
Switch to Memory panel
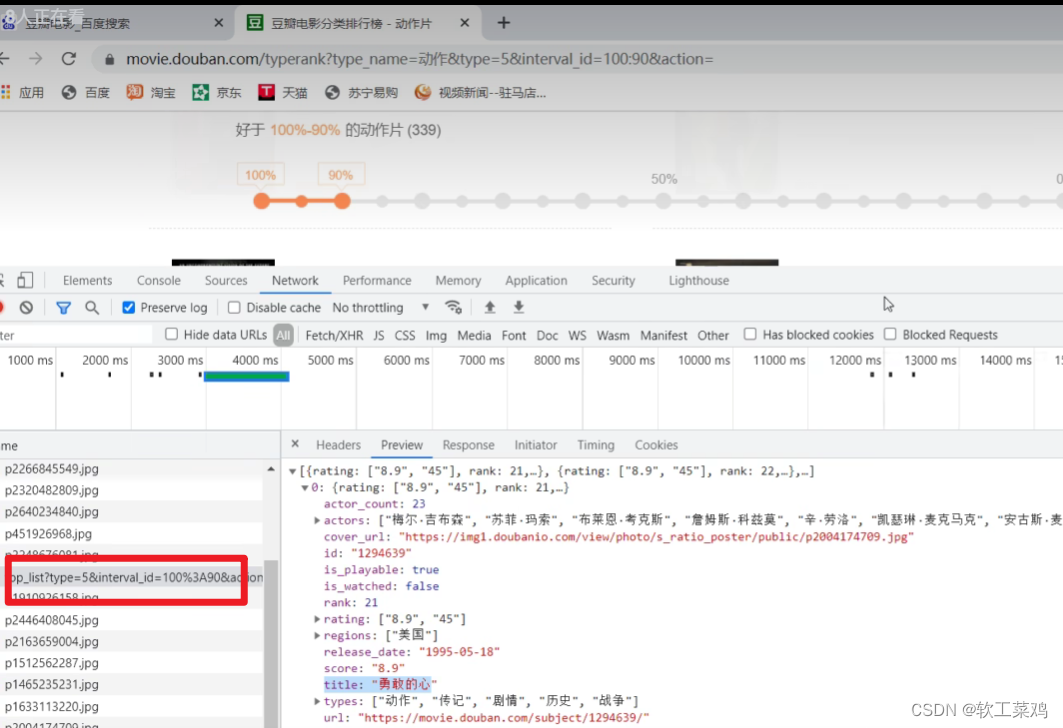pyautogui.click(x=458, y=281)
